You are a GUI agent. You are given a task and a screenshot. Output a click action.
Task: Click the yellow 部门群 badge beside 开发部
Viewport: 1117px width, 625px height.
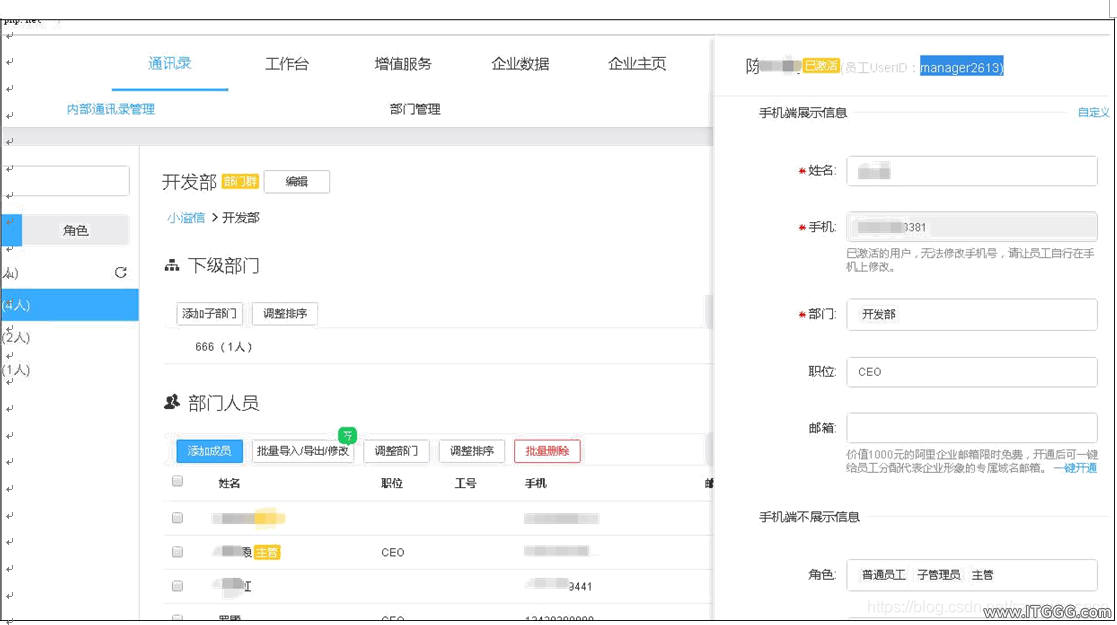pyautogui.click(x=240, y=182)
